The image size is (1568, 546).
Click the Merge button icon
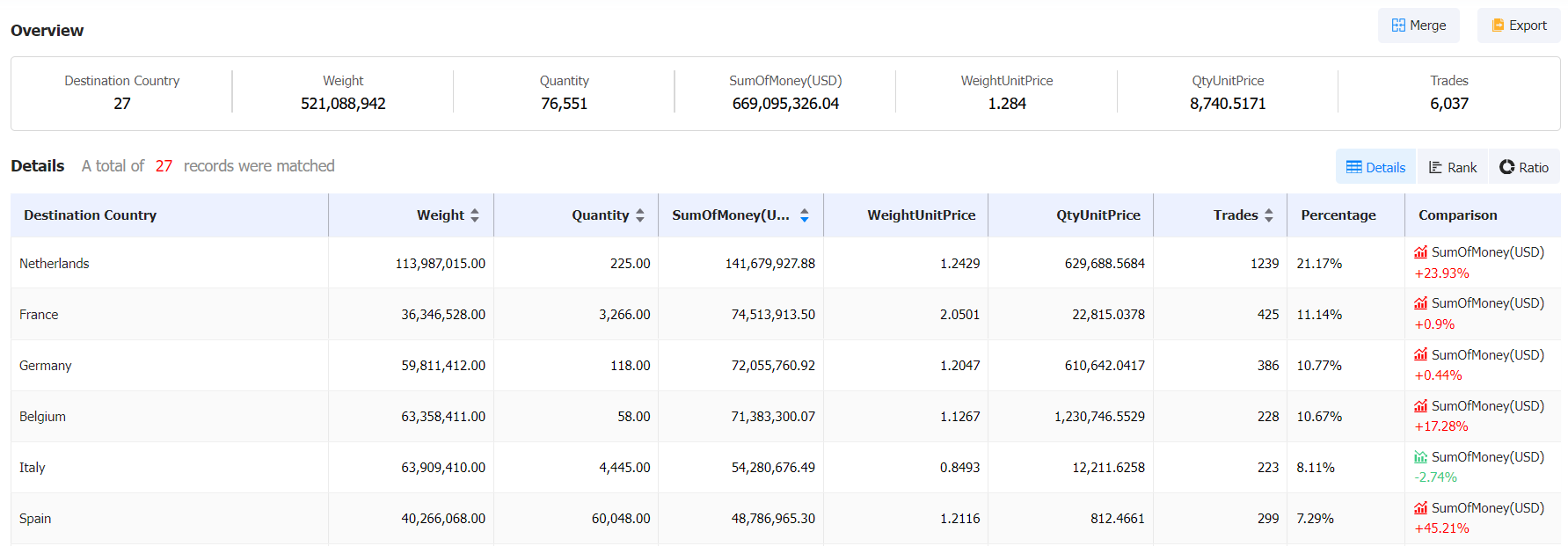coord(1397,25)
